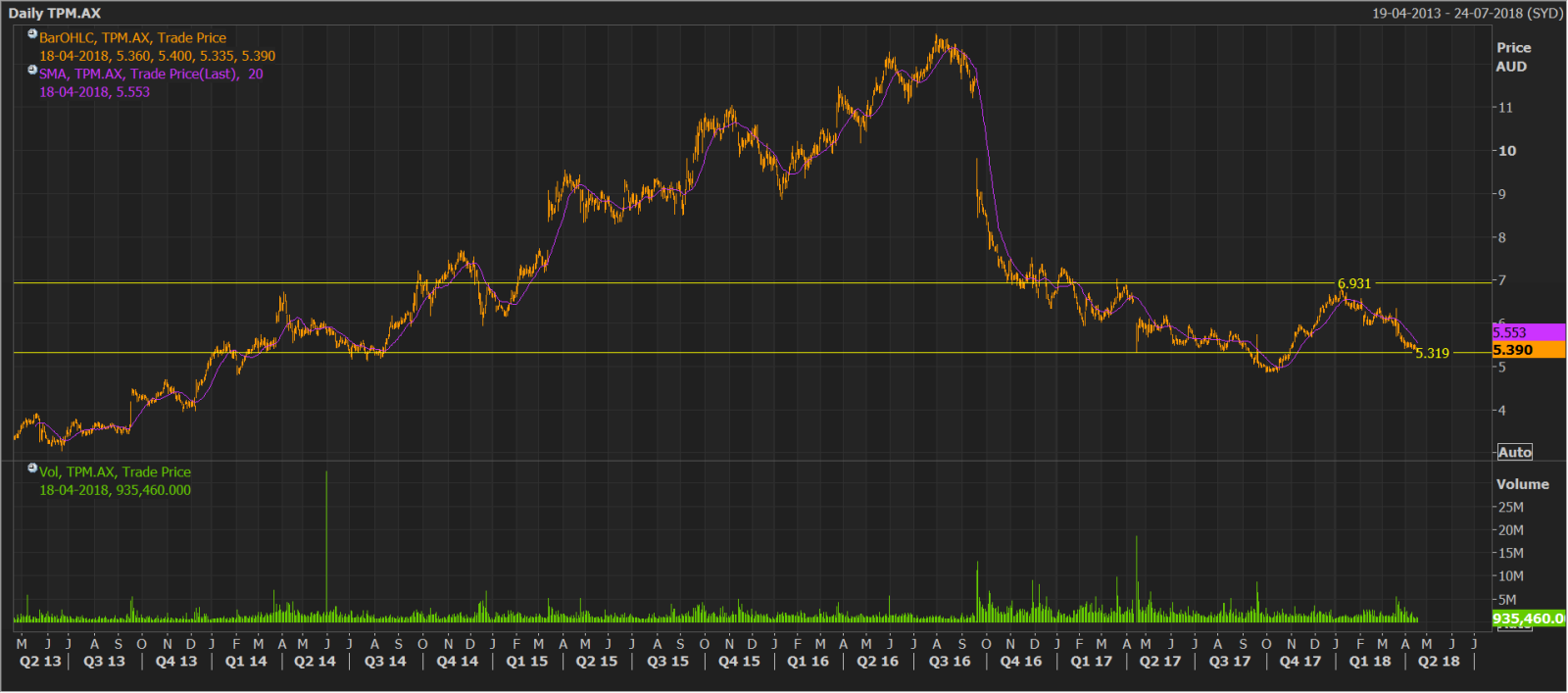
Task: Click the purple 5.553 tag on price axis
Action: click(1529, 332)
